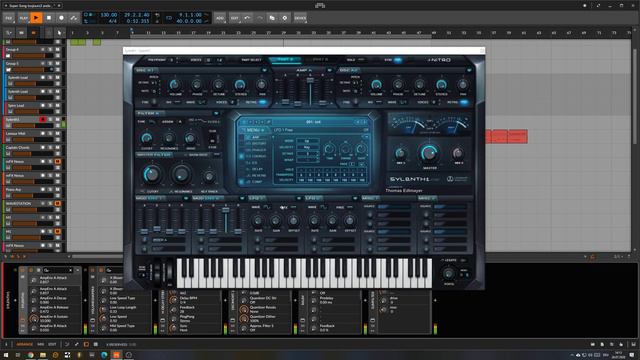Open the MENU button in Sylenth1 display
Screen dimensions: 640x360
tap(254, 130)
